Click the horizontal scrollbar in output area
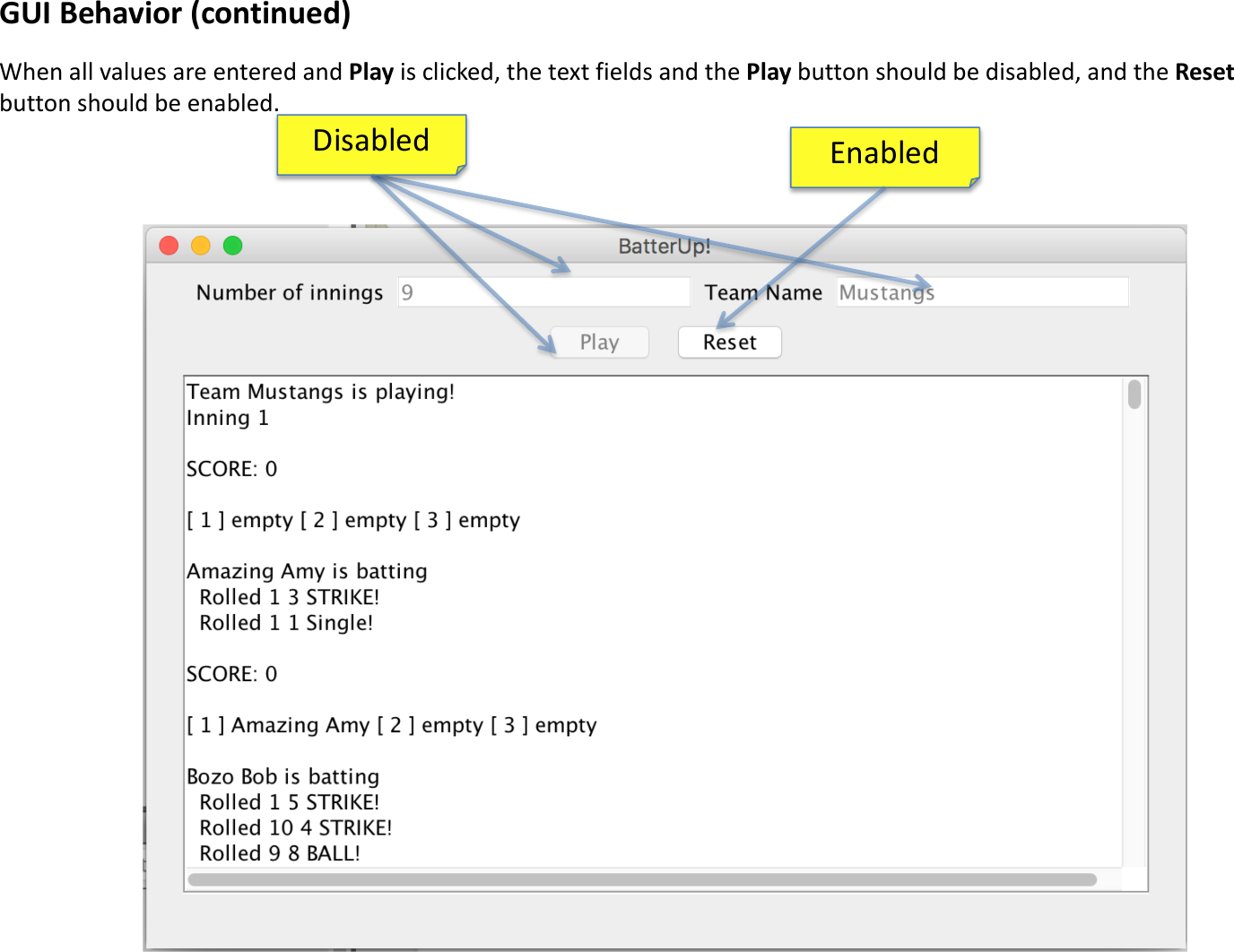The image size is (1234, 952). (642, 879)
